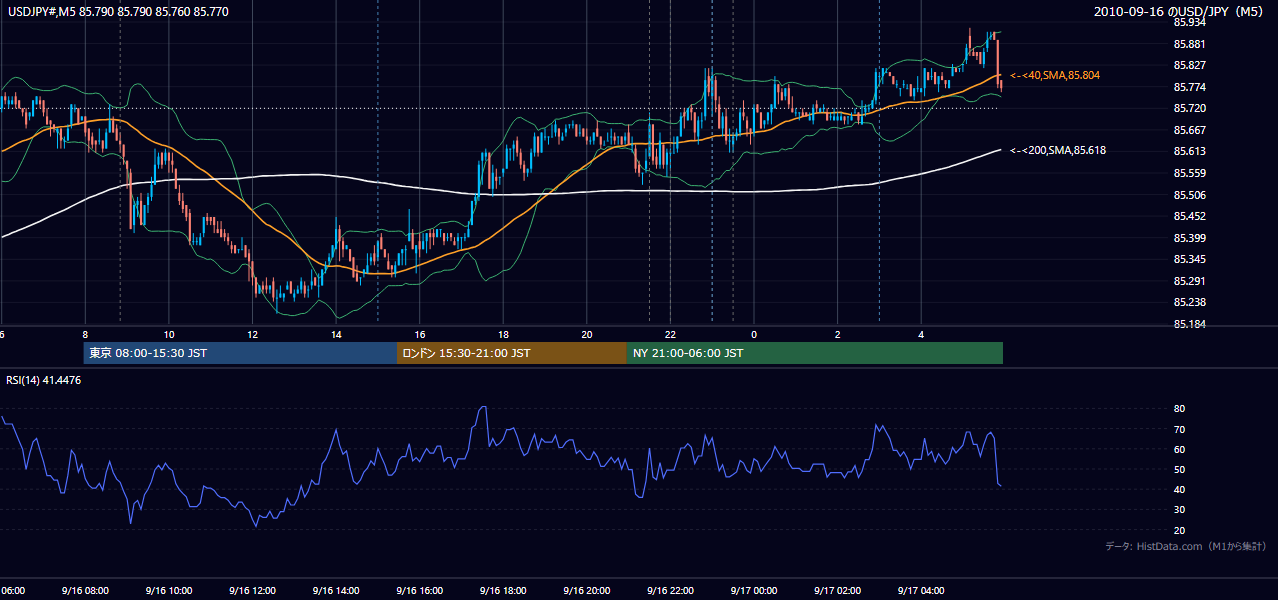Click hour mark 8 under the price chart
The width and height of the screenshot is (1278, 600).
coord(85,334)
